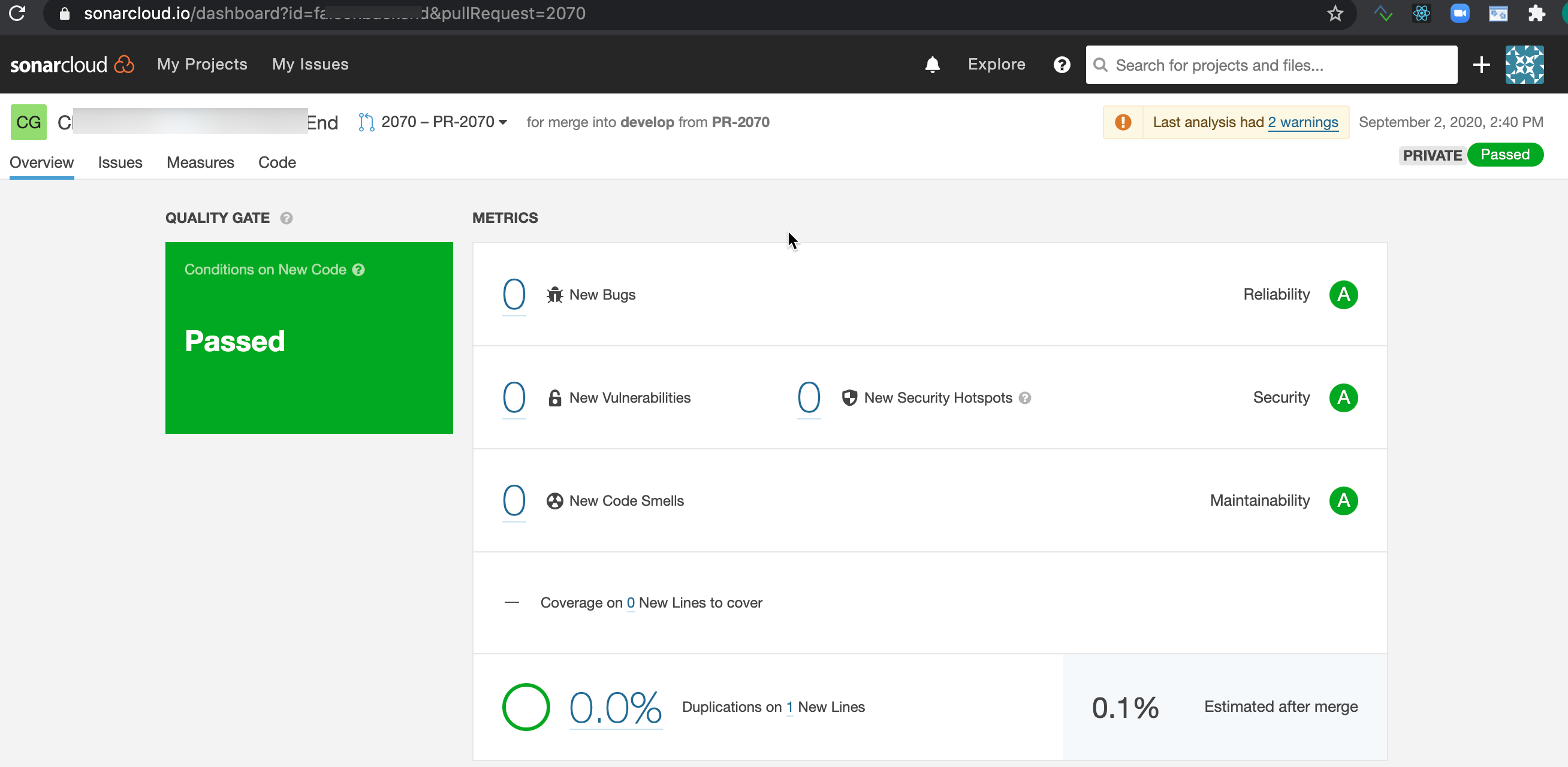
Task: Open the browser extensions puzzle icon
Action: point(1536,13)
